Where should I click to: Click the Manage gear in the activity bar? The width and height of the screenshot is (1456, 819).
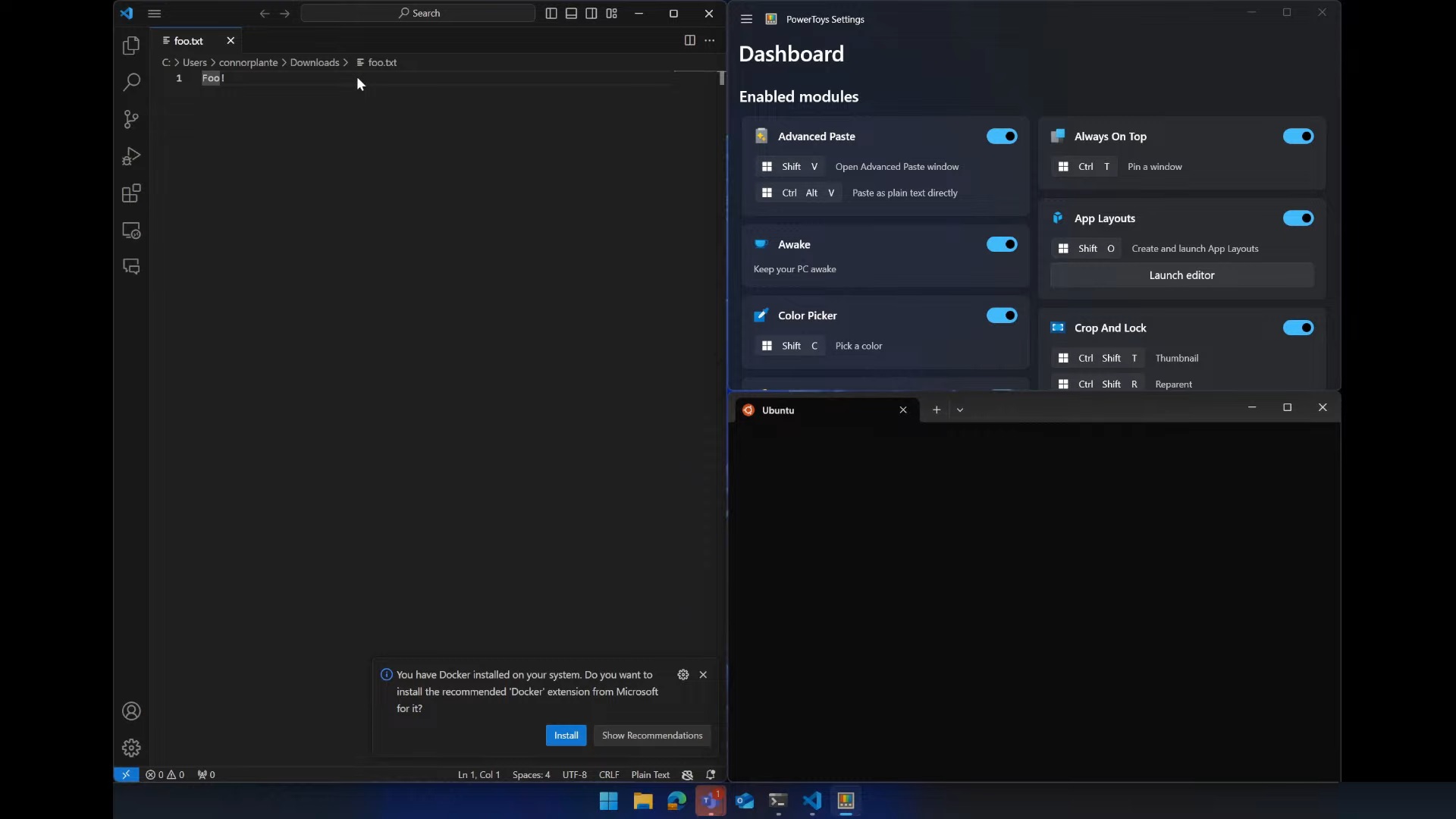tap(131, 748)
